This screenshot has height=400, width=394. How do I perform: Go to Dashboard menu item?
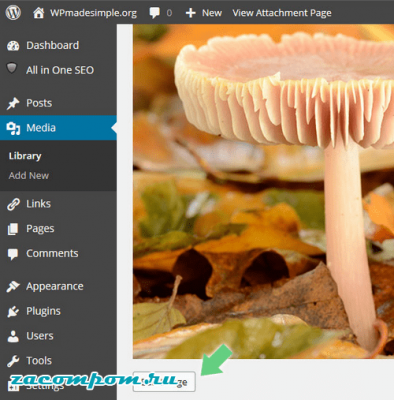click(x=53, y=45)
